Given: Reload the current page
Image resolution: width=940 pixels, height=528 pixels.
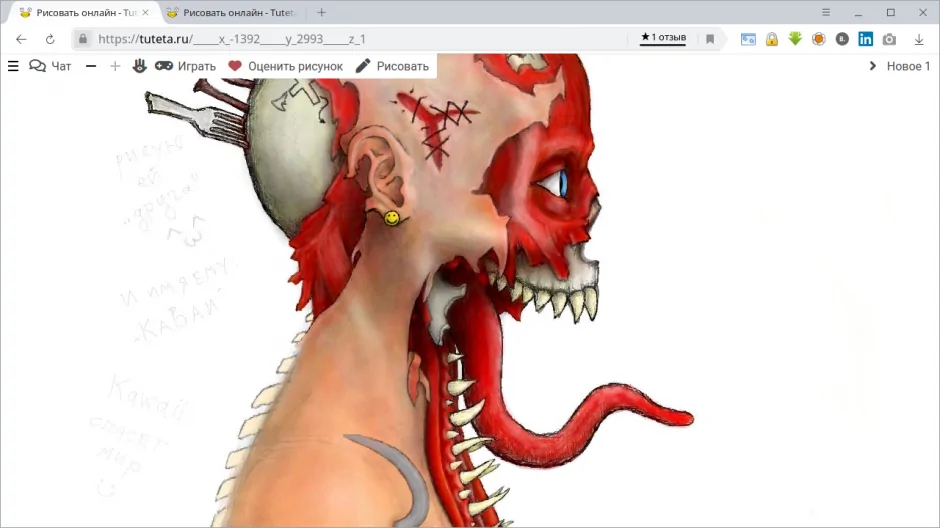Looking at the screenshot, I should click(x=50, y=39).
